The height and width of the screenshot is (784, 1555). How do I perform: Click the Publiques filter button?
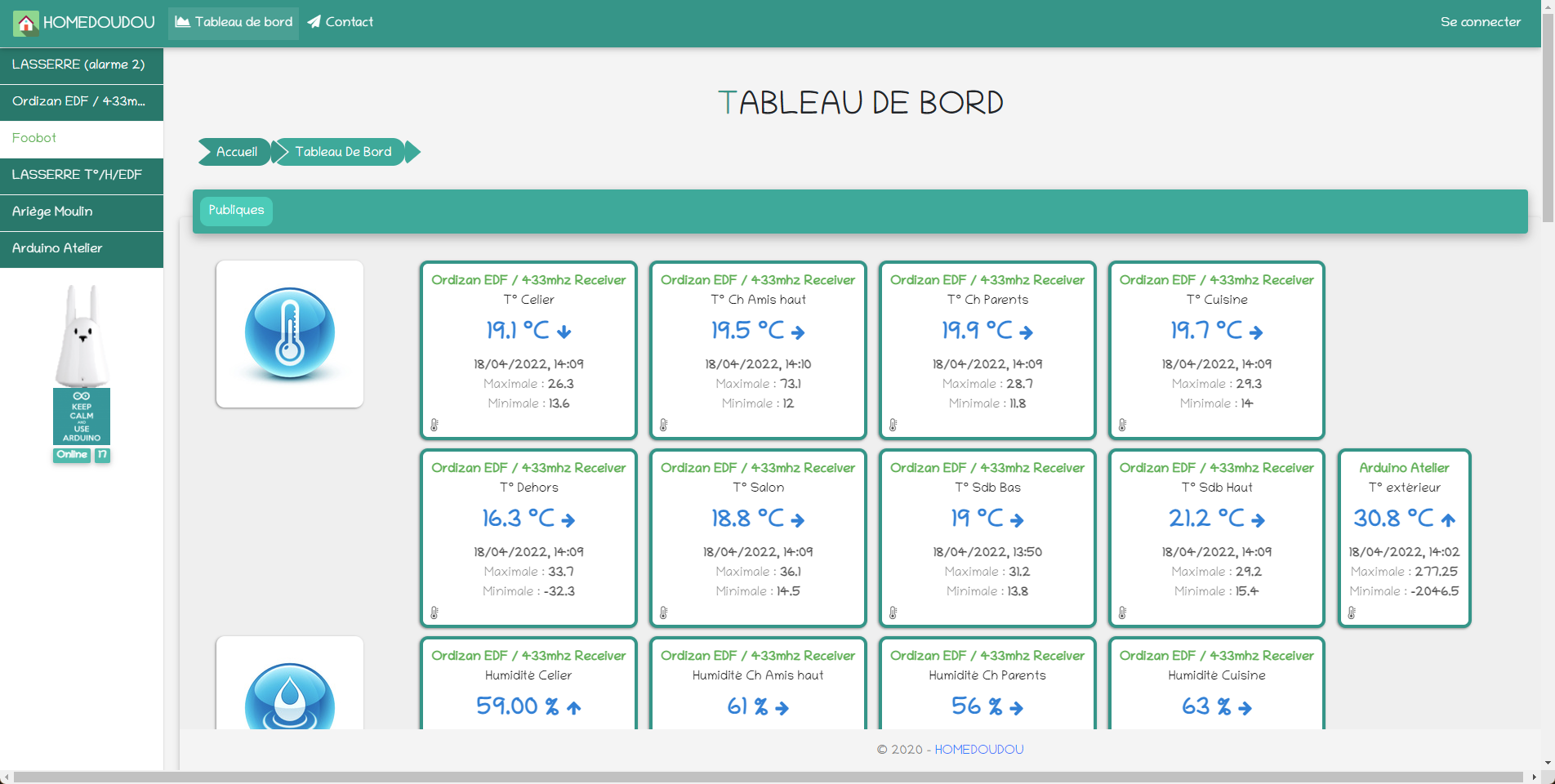(236, 211)
